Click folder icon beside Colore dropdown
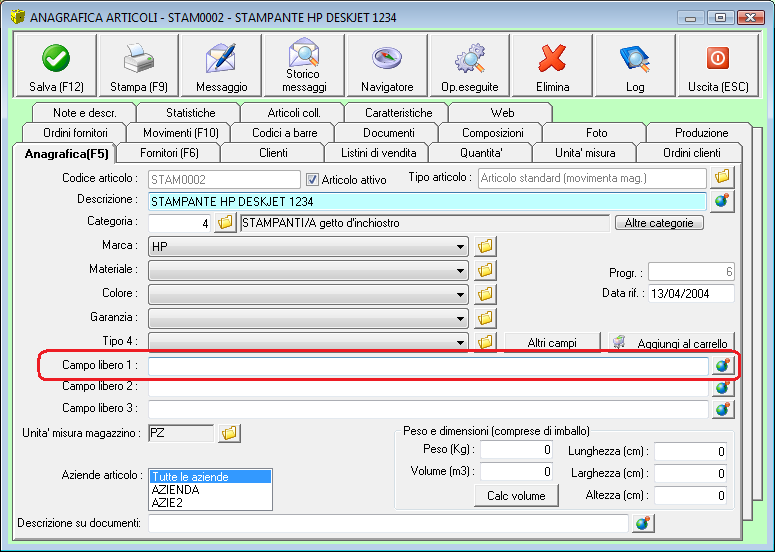 tap(485, 294)
